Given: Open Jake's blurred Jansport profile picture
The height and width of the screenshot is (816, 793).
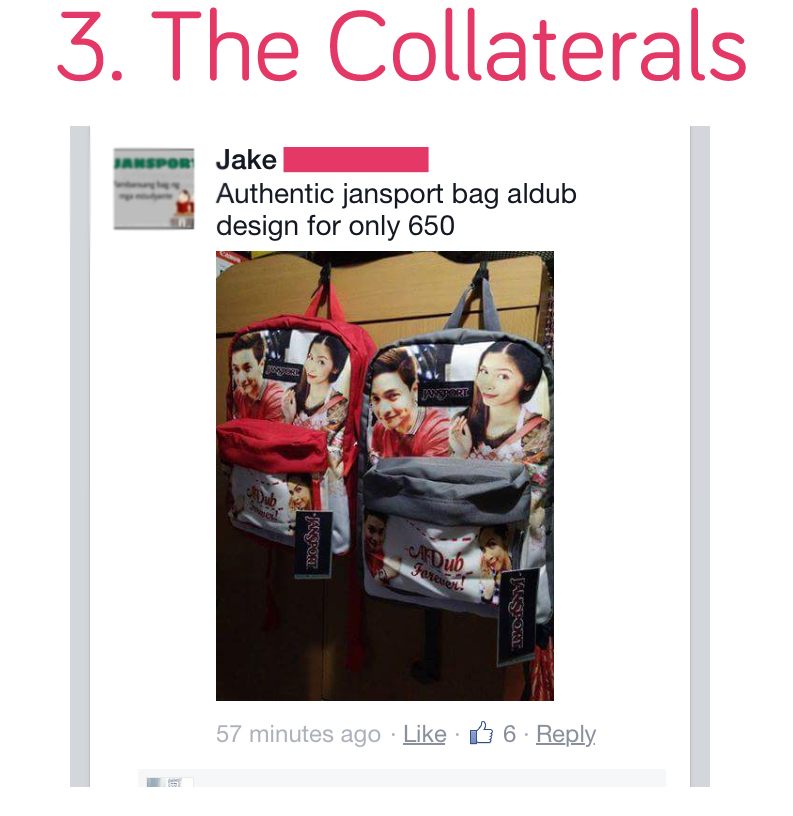Looking at the screenshot, I should 154,188.
